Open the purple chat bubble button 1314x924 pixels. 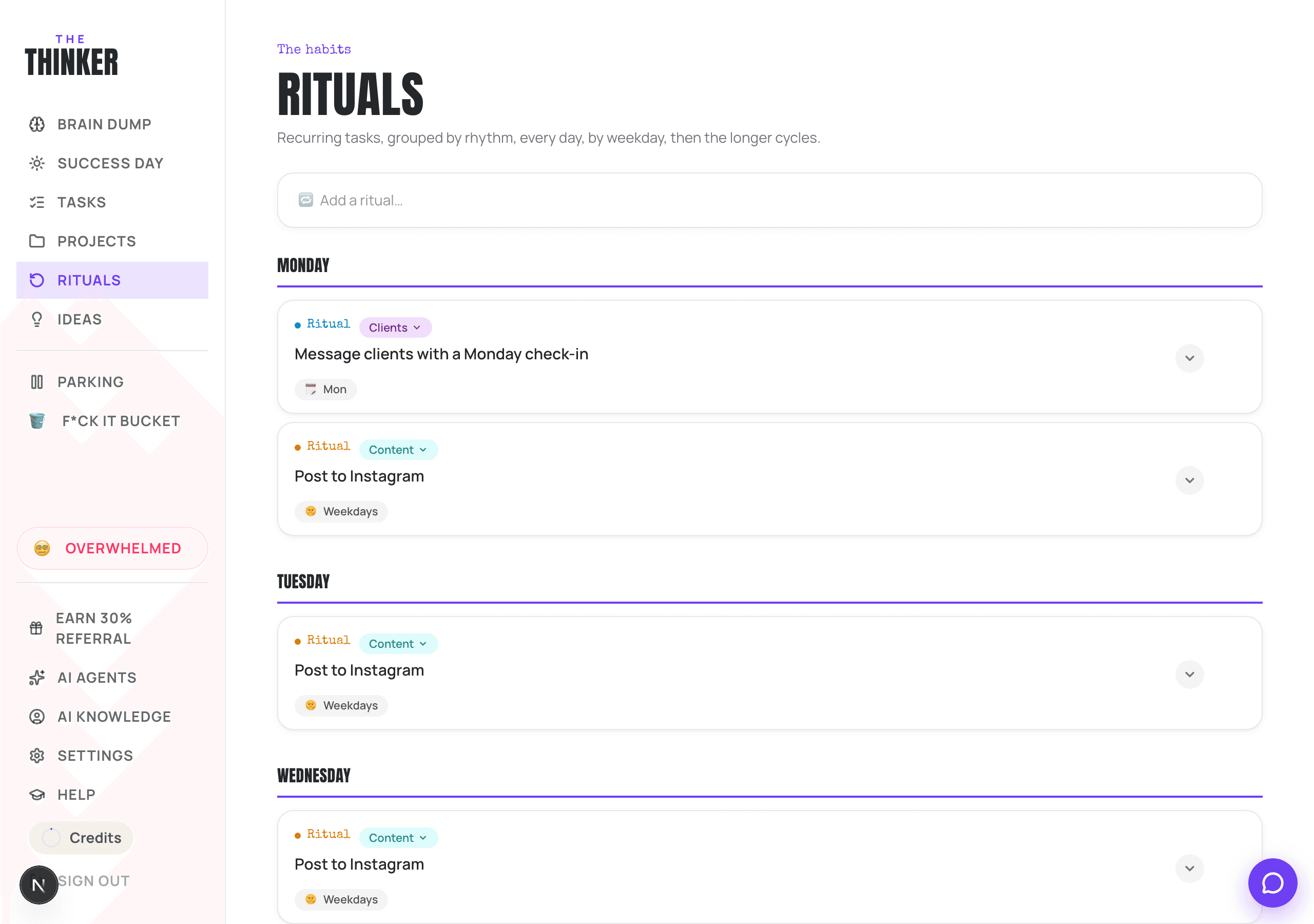(1272, 883)
